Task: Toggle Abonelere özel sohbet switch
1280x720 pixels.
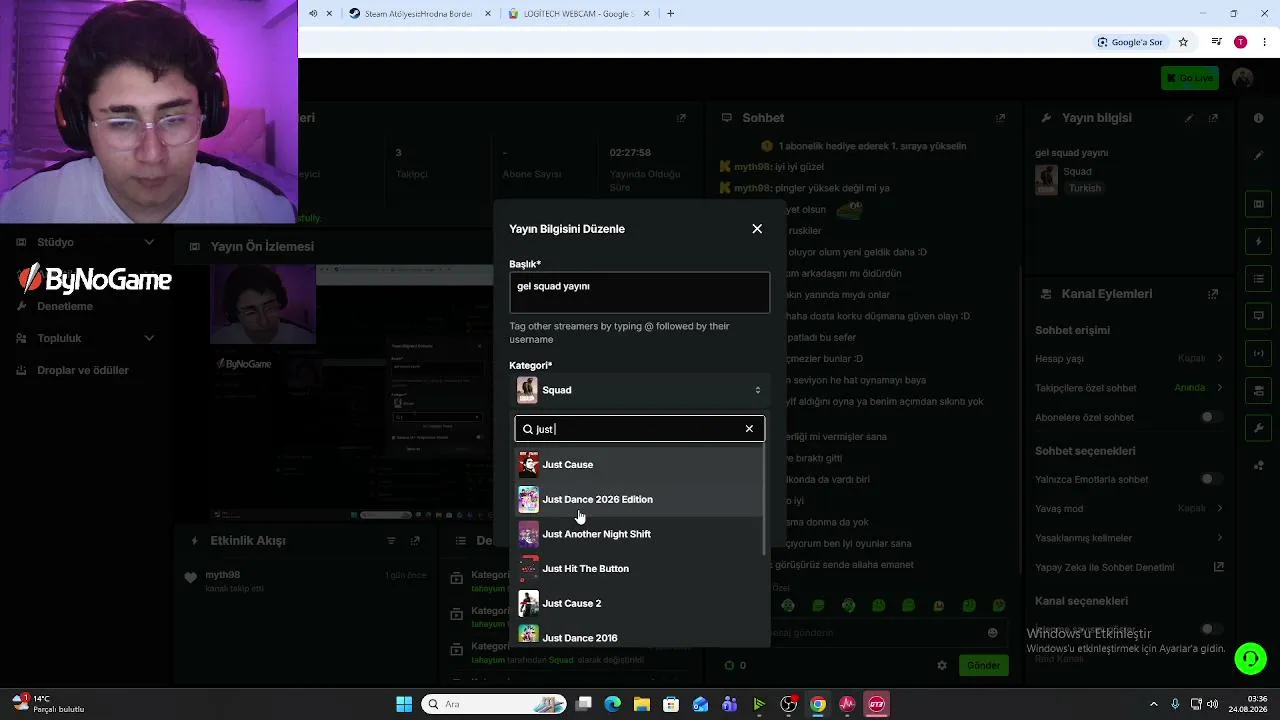Action: tap(1212, 417)
